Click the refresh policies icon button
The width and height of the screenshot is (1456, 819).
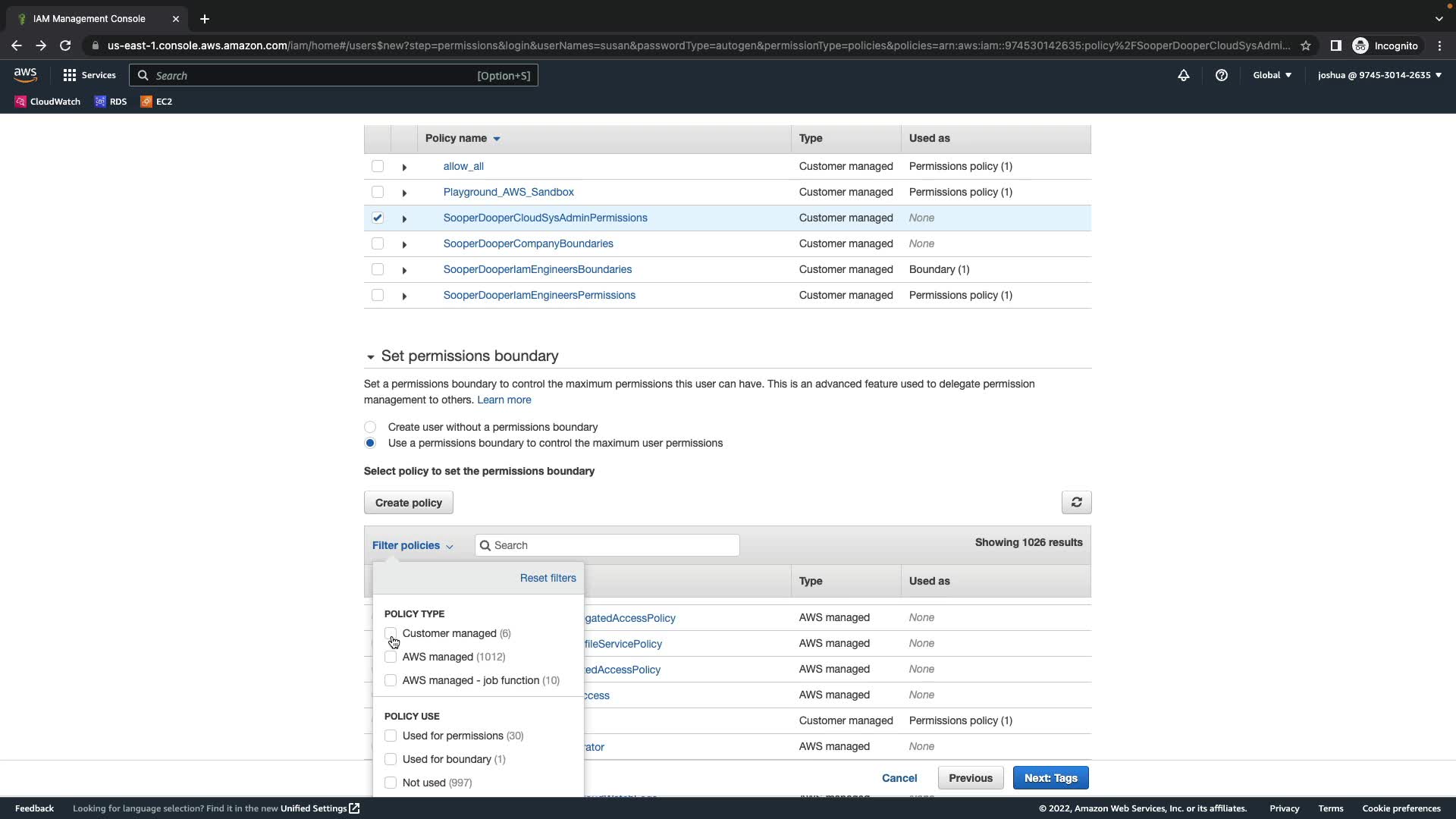coord(1076,502)
